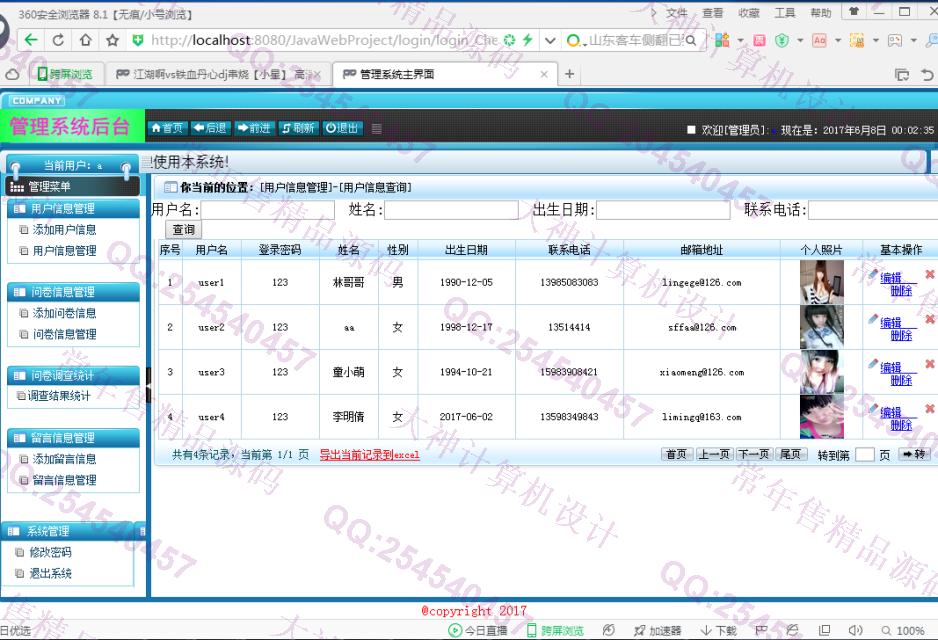Open 用户信息管理 sub-item in the sidebar
This screenshot has width=938, height=640.
tap(64, 251)
